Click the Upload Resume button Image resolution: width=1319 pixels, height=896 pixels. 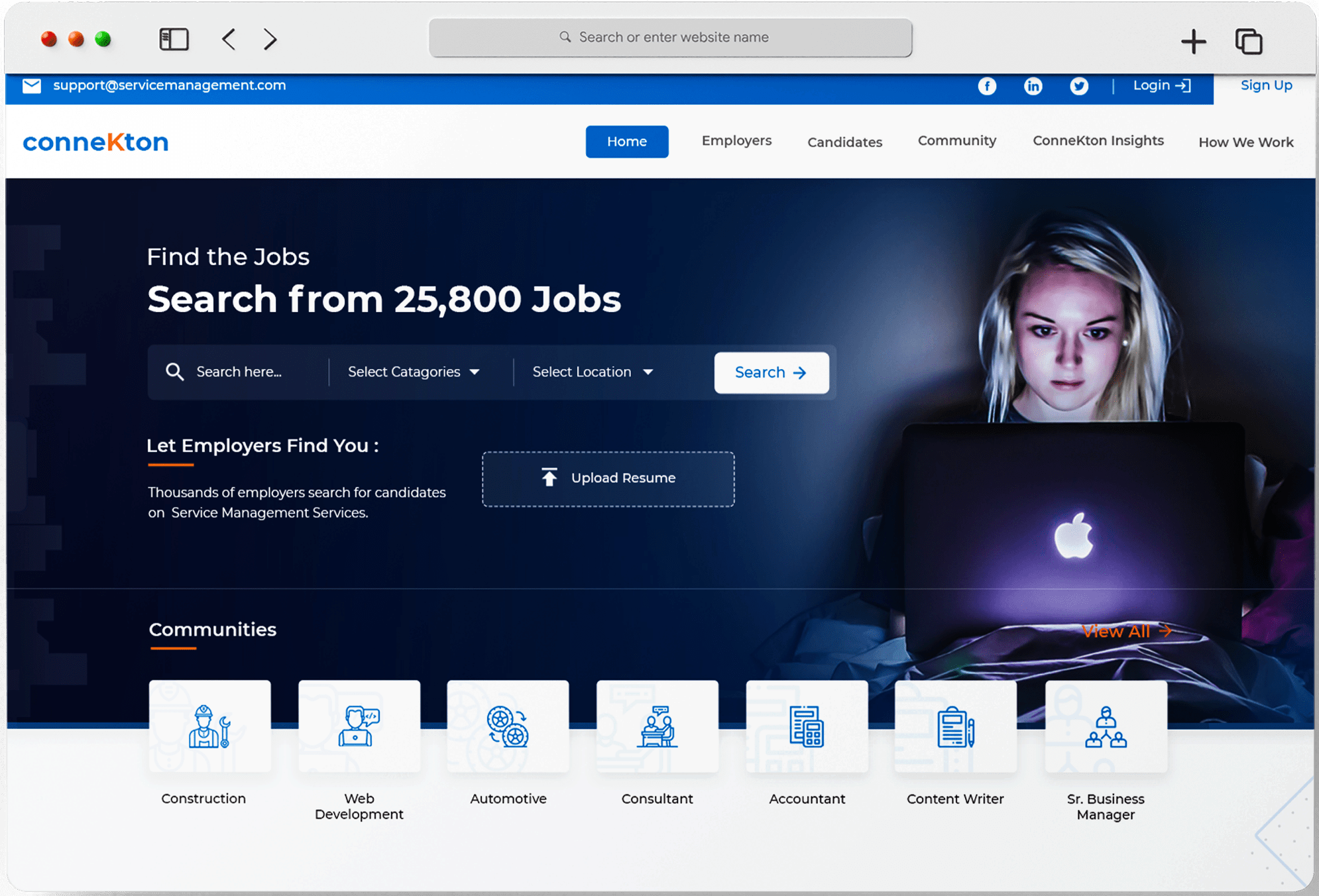[x=608, y=478]
